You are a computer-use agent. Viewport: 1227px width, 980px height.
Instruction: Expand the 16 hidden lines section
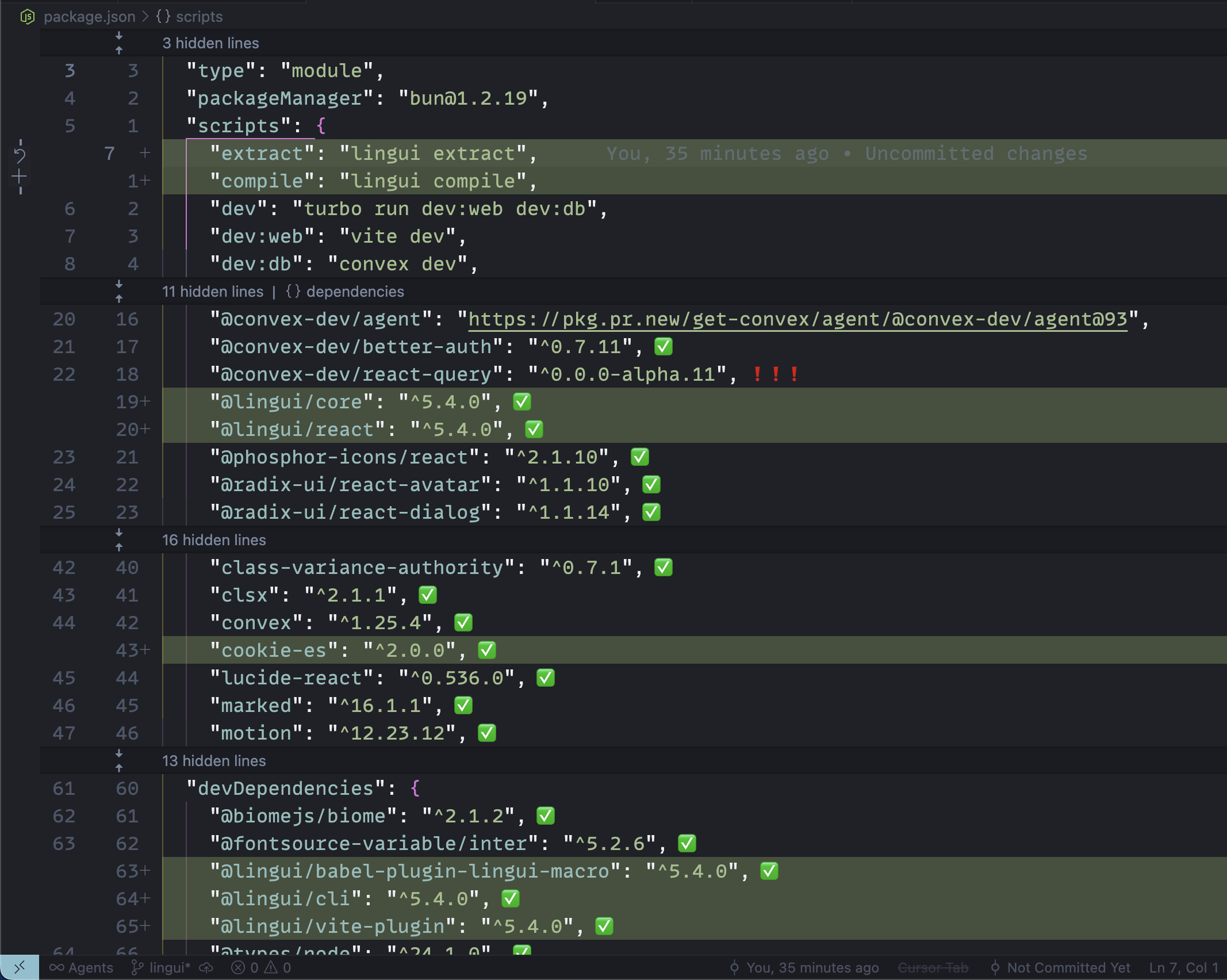[x=214, y=540]
